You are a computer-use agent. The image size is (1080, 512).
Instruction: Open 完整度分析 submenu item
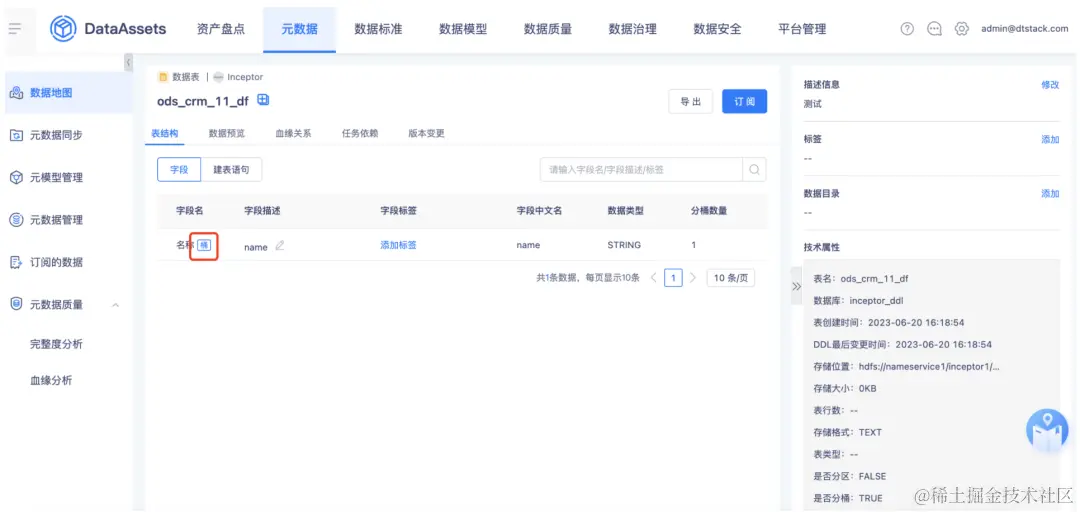pos(56,344)
